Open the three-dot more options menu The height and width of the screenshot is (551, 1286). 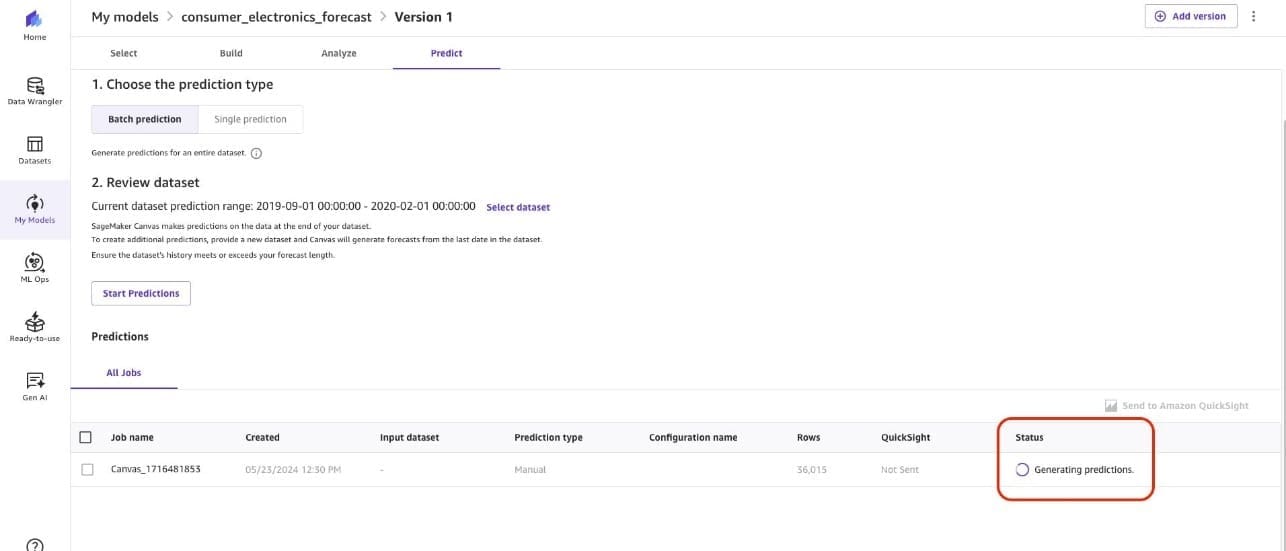pyautogui.click(x=1253, y=16)
